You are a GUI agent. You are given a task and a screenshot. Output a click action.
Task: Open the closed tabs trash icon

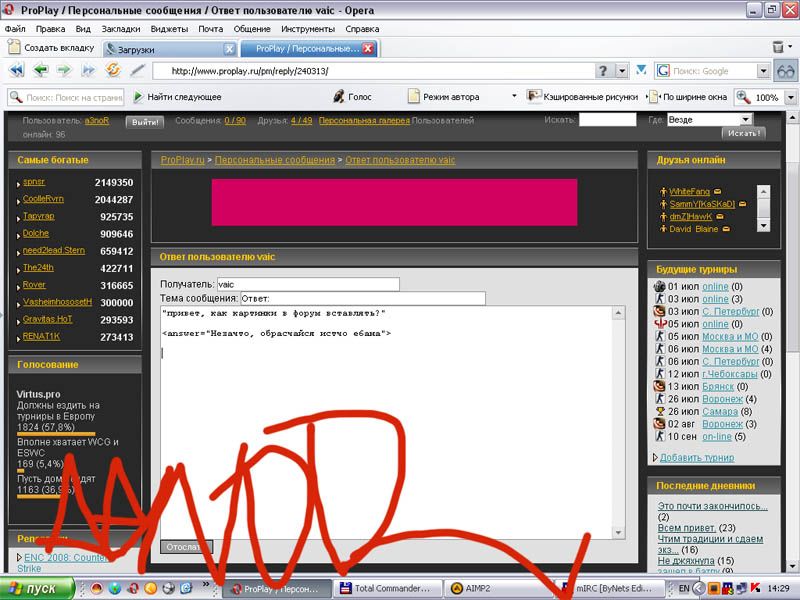[778, 47]
